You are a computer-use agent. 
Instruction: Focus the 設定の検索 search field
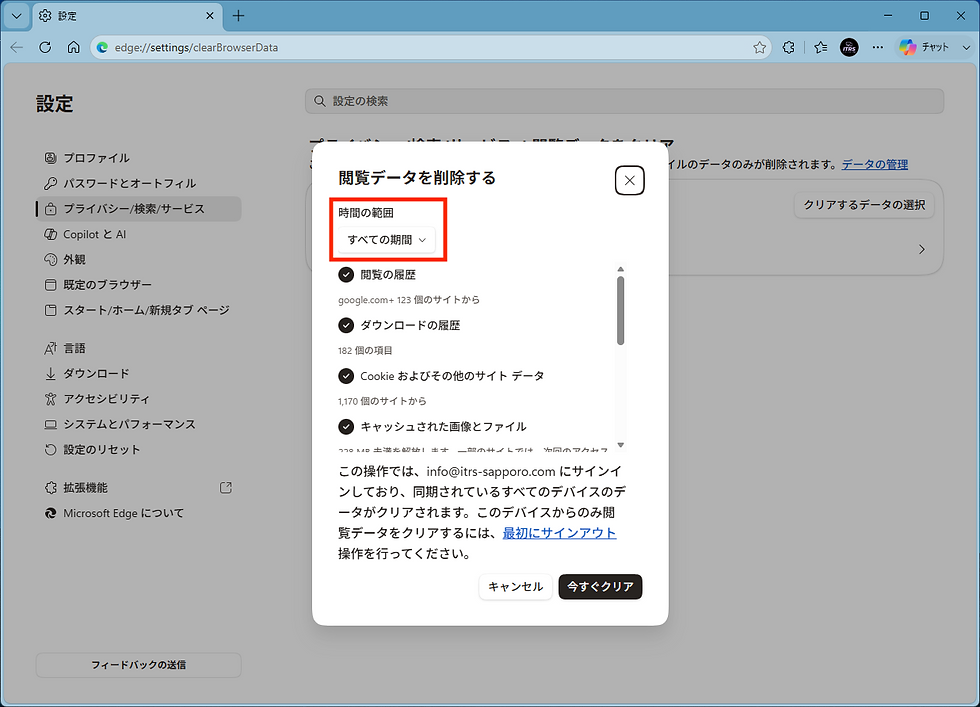pos(624,101)
